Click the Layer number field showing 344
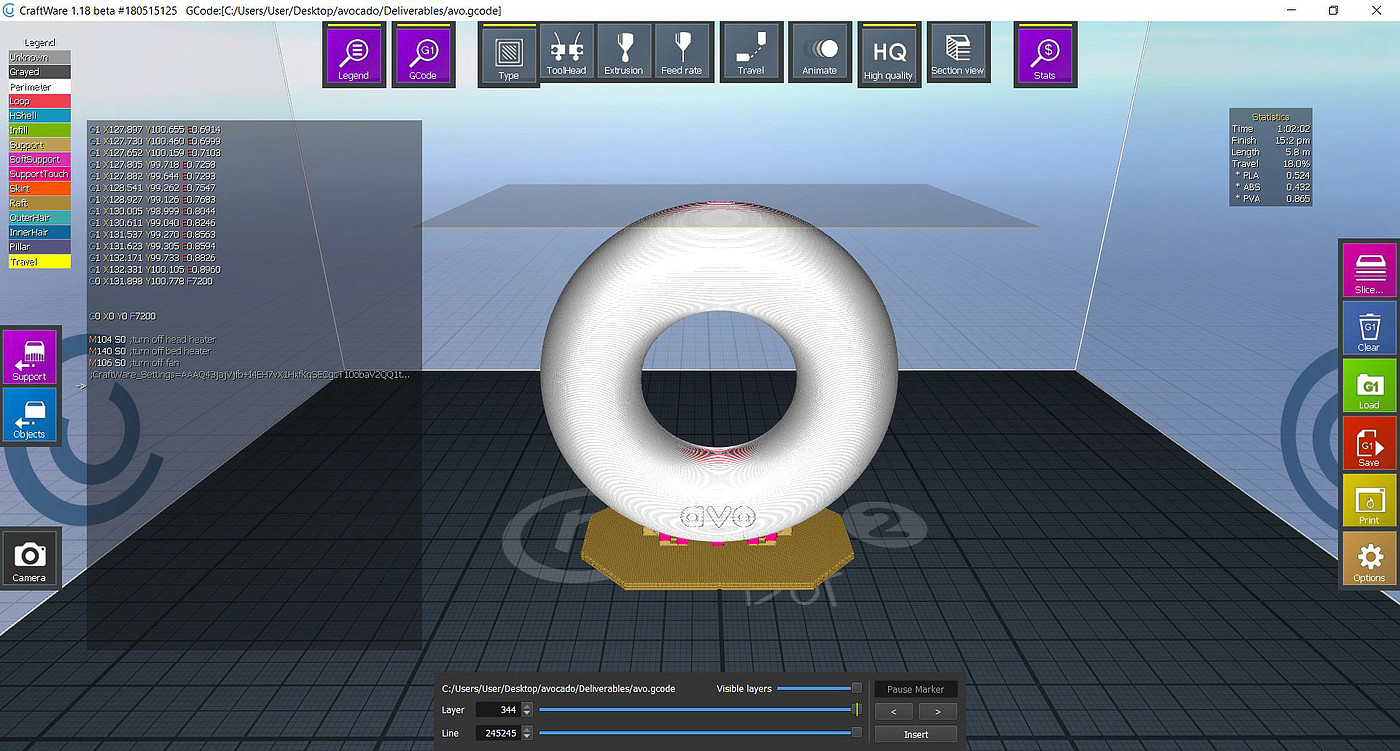The image size is (1400, 751). click(x=497, y=710)
